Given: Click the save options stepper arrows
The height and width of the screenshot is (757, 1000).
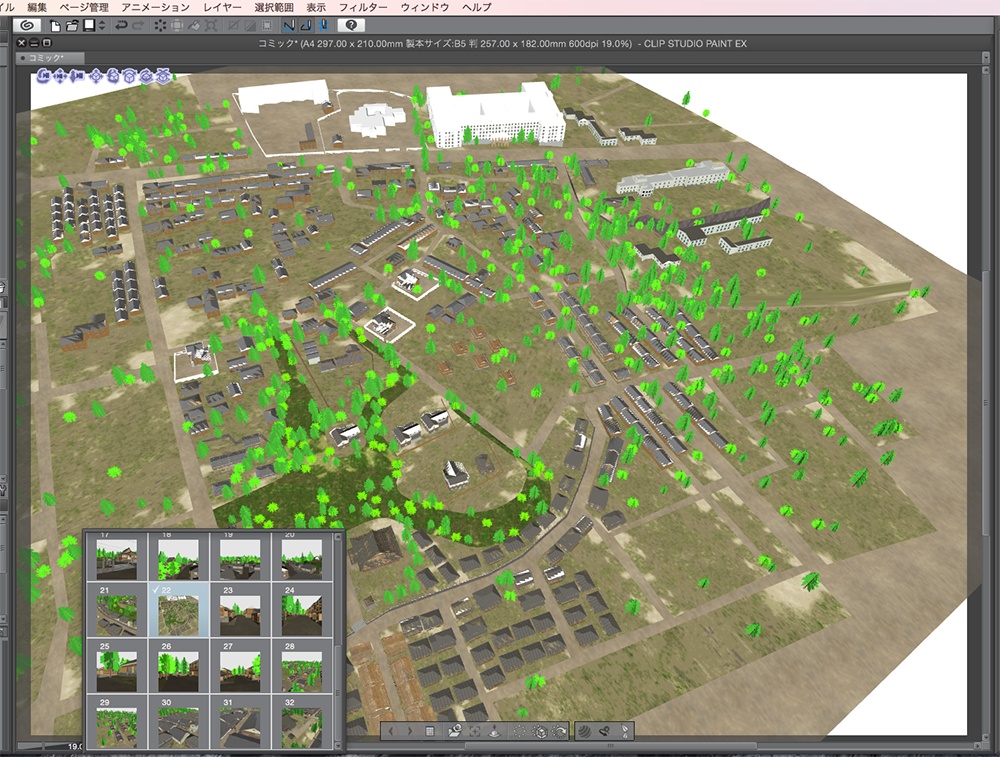Looking at the screenshot, I should pos(102,26).
